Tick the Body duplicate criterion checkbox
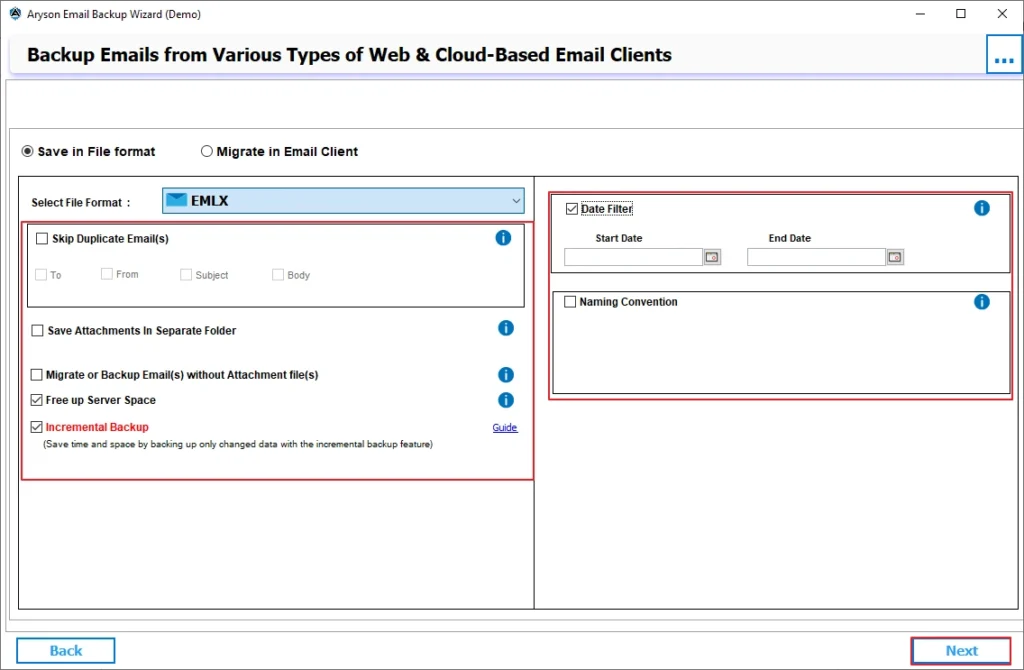Image resolution: width=1024 pixels, height=670 pixels. 278,275
